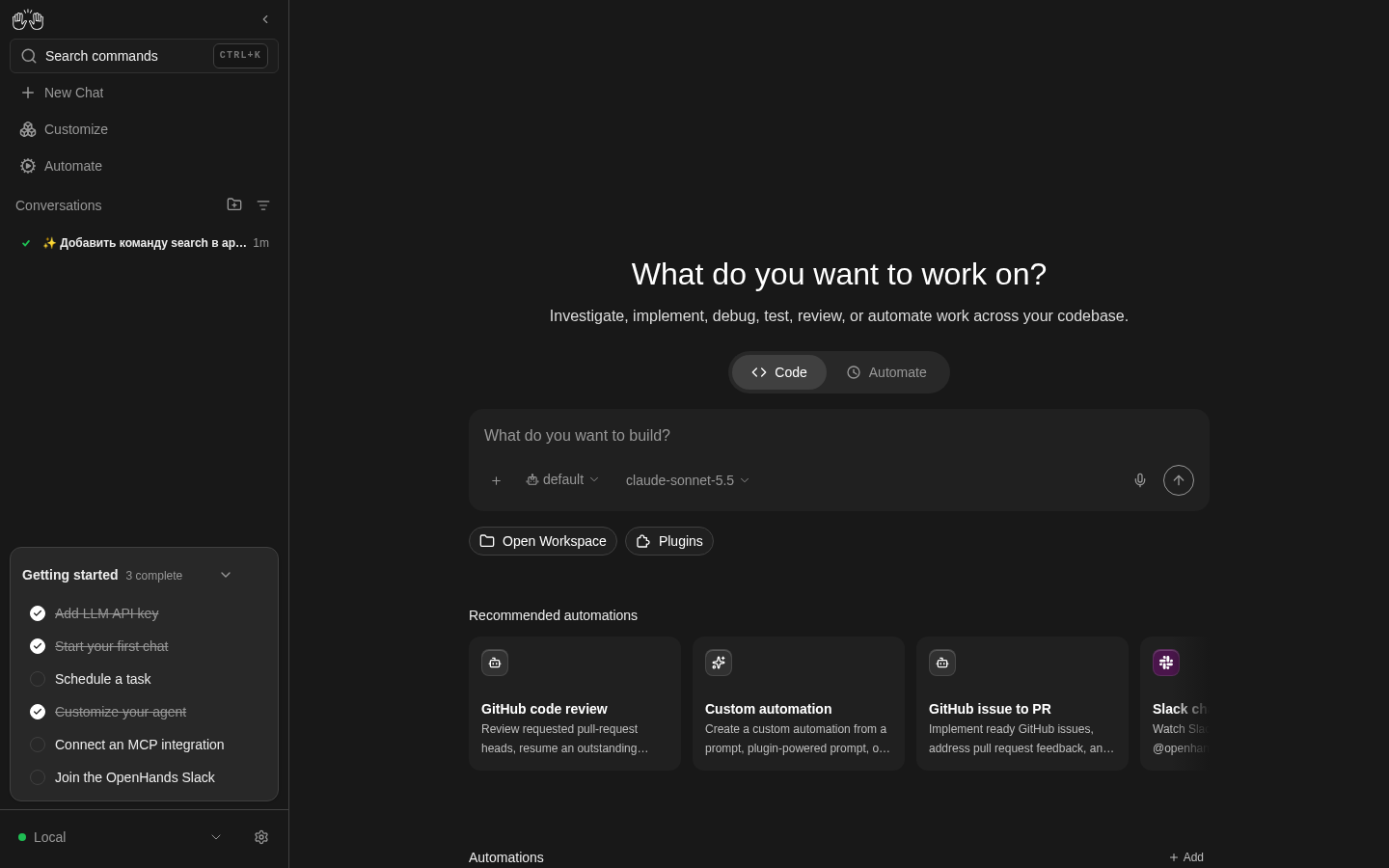Toggle the Customize your agent checkmark
1389x868 pixels.
click(38, 712)
